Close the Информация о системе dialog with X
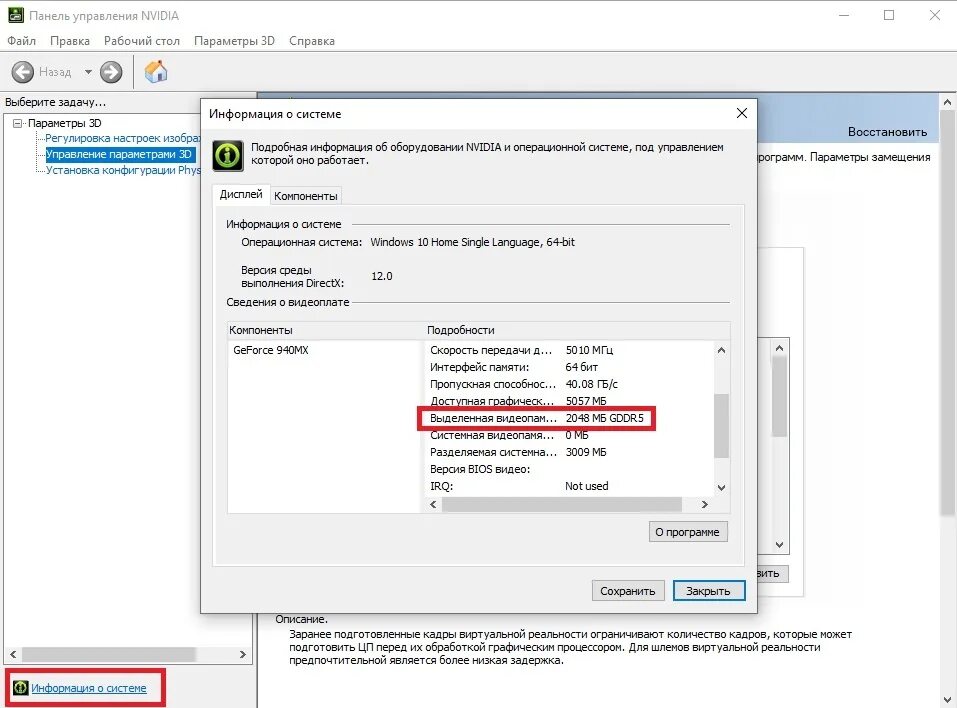Screen dimensions: 957x708 point(742,114)
